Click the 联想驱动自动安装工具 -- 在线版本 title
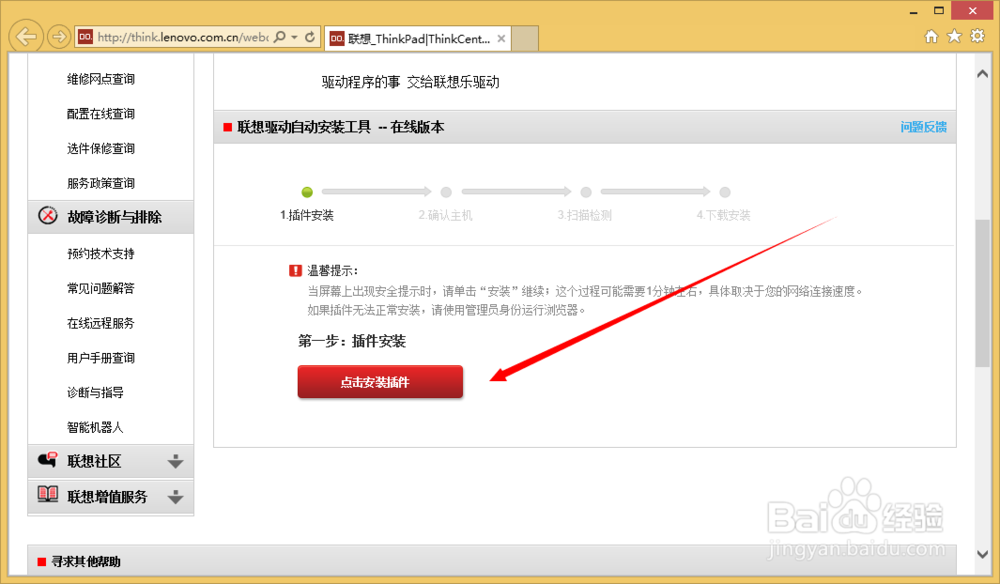 point(341,127)
